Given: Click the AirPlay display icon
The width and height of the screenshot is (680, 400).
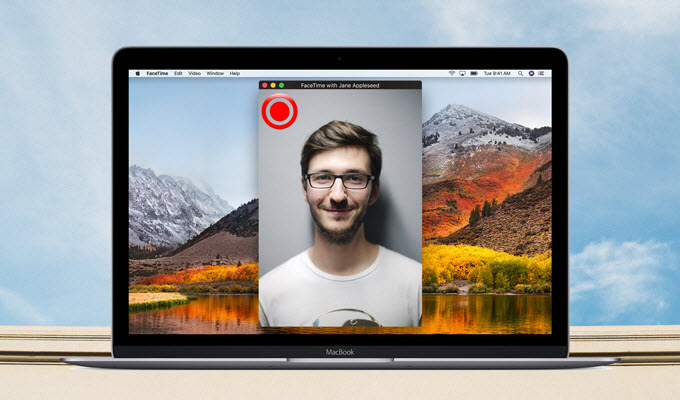Looking at the screenshot, I should 463,73.
